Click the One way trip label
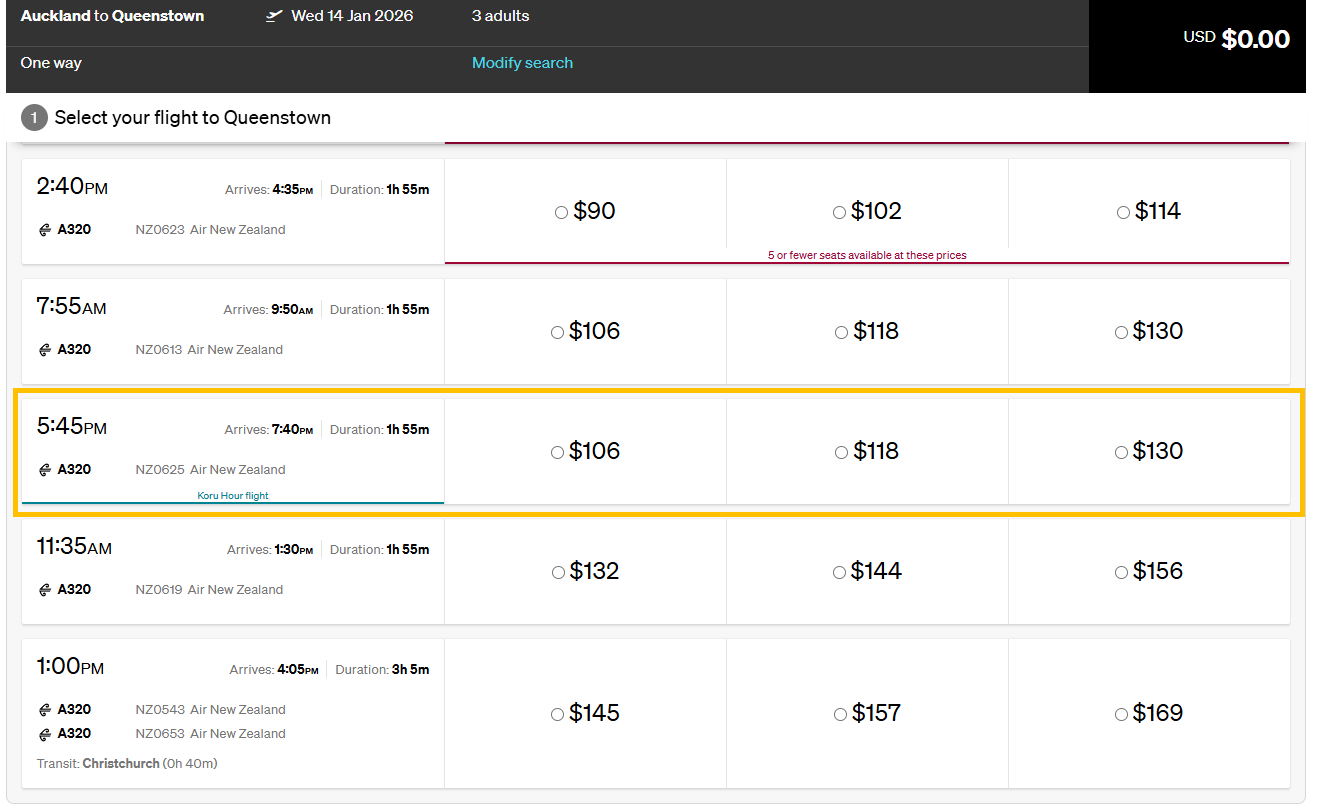Image resolution: width=1321 pixels, height=812 pixels. 51,63
